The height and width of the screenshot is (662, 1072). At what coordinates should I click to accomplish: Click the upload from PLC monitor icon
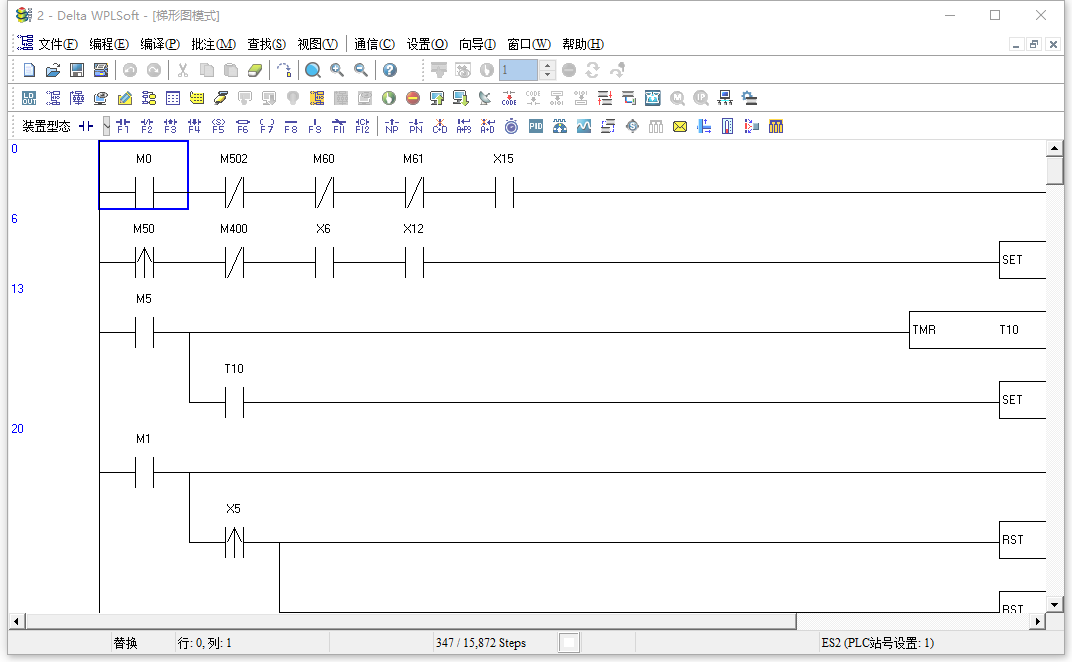point(437,98)
